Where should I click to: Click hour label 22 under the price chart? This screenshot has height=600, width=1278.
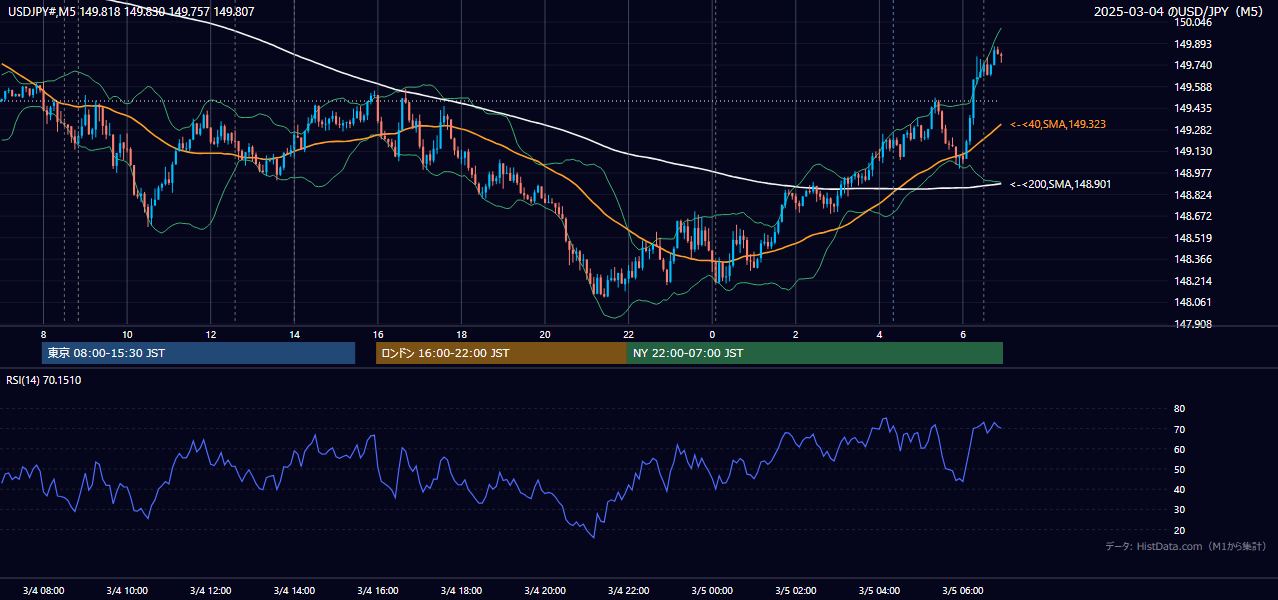628,334
